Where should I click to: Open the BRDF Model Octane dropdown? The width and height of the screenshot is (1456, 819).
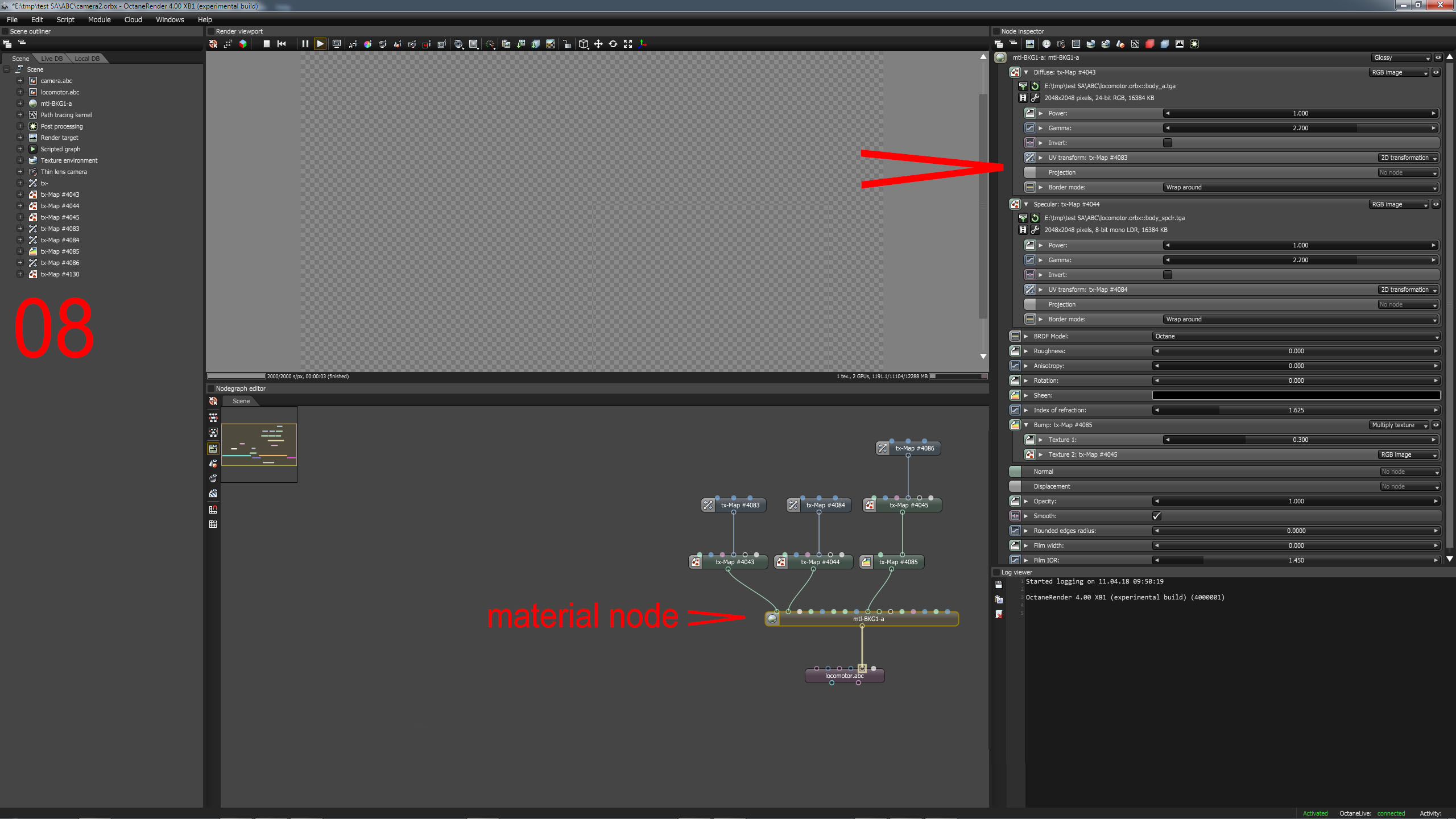[x=1296, y=336]
